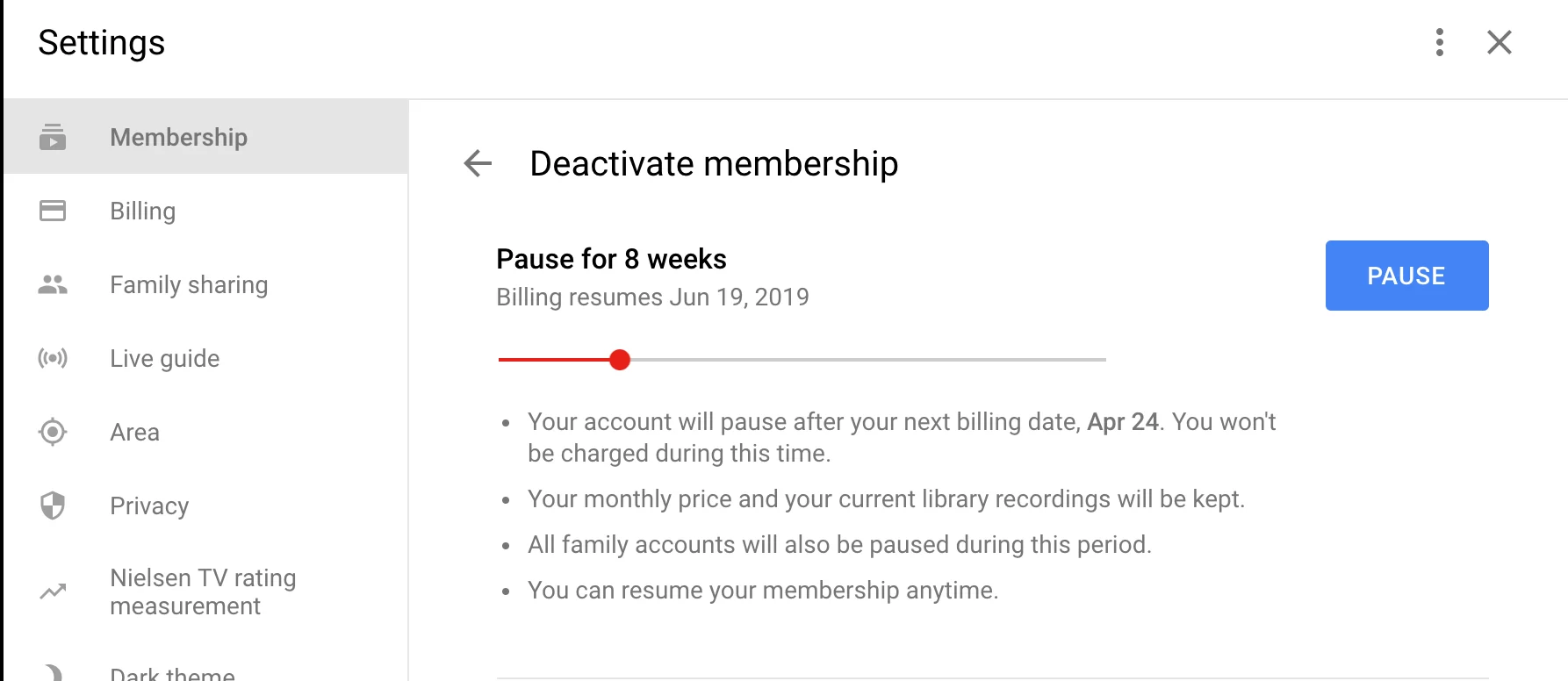The image size is (1568, 681).
Task: Click the Dark theme moon icon
Action: pos(53,671)
